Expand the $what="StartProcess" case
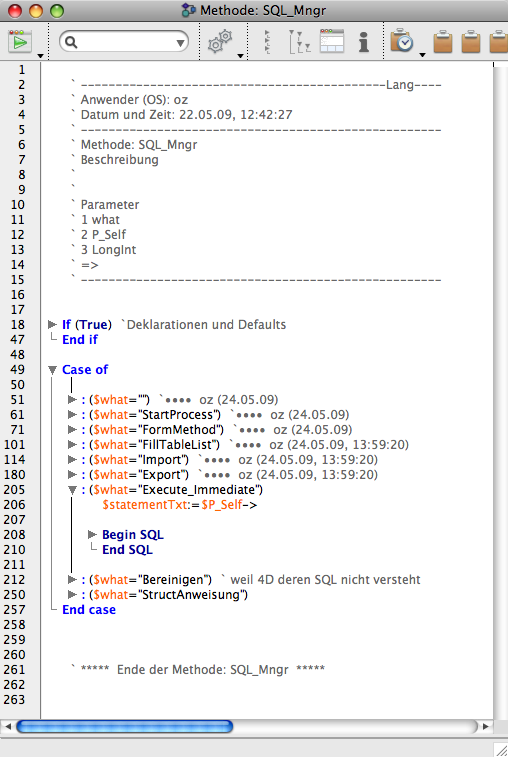 tap(72, 415)
